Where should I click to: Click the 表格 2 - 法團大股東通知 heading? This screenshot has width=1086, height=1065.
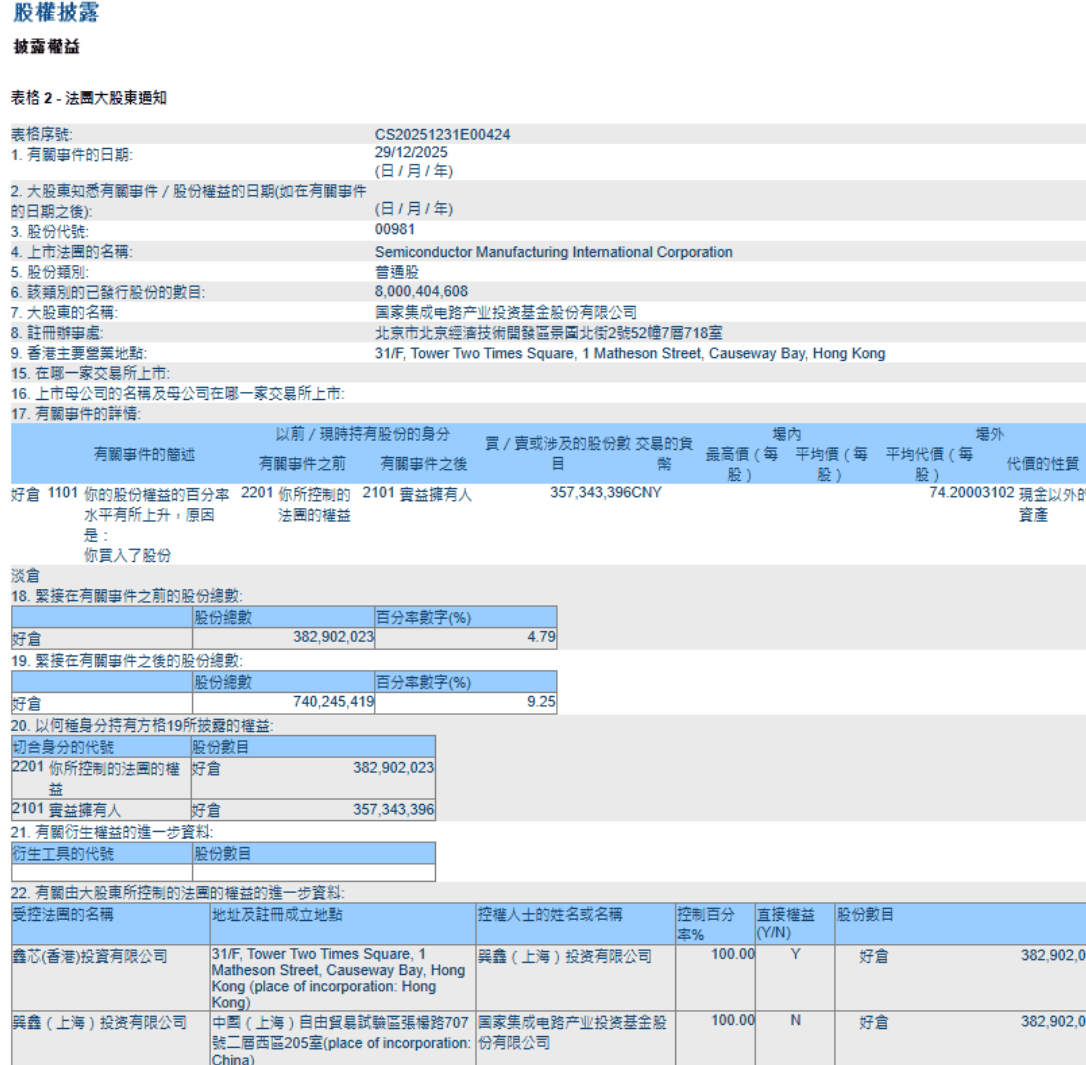pos(89,98)
